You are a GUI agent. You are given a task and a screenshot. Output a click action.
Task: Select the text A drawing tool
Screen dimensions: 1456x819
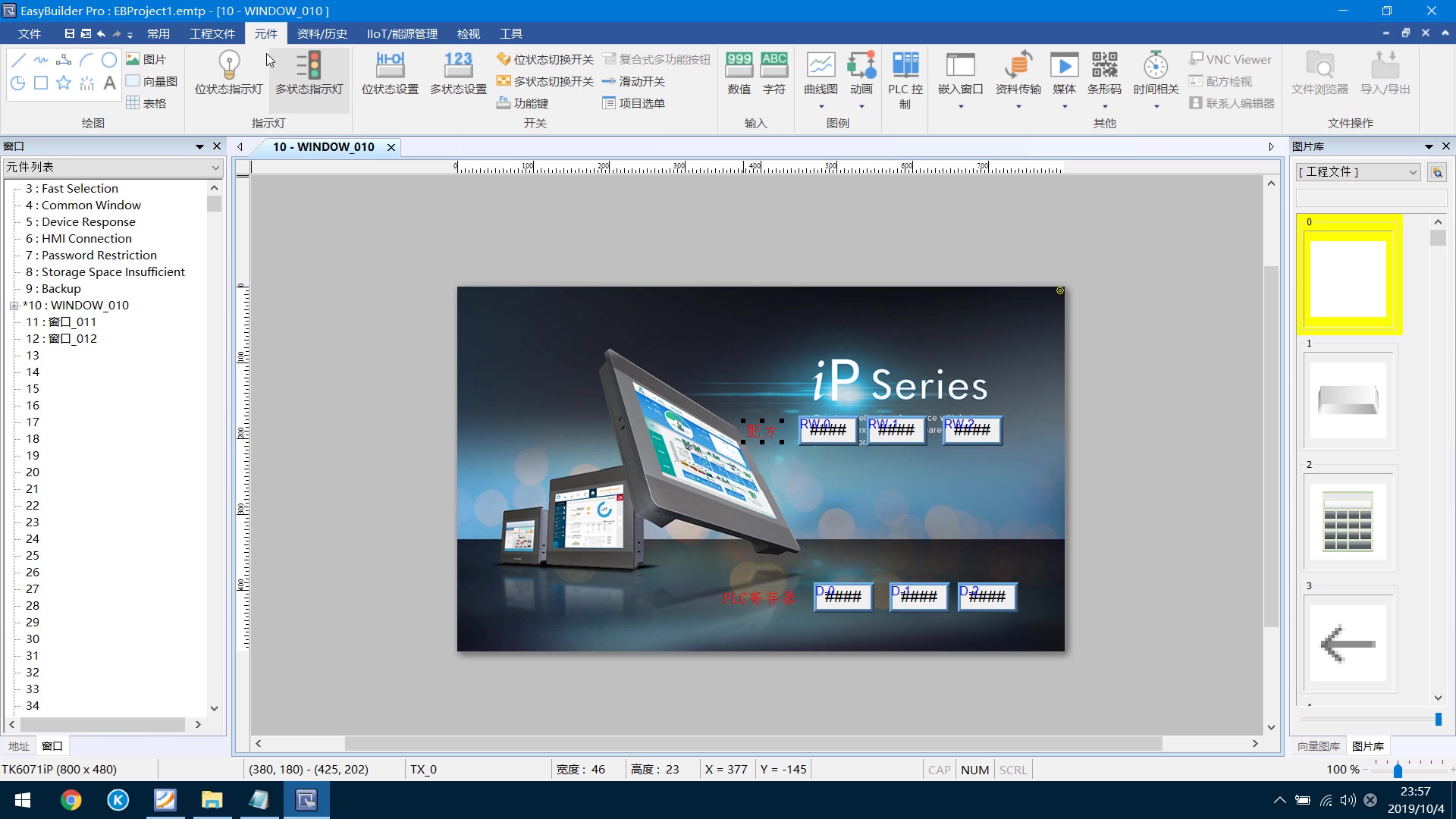(x=109, y=83)
